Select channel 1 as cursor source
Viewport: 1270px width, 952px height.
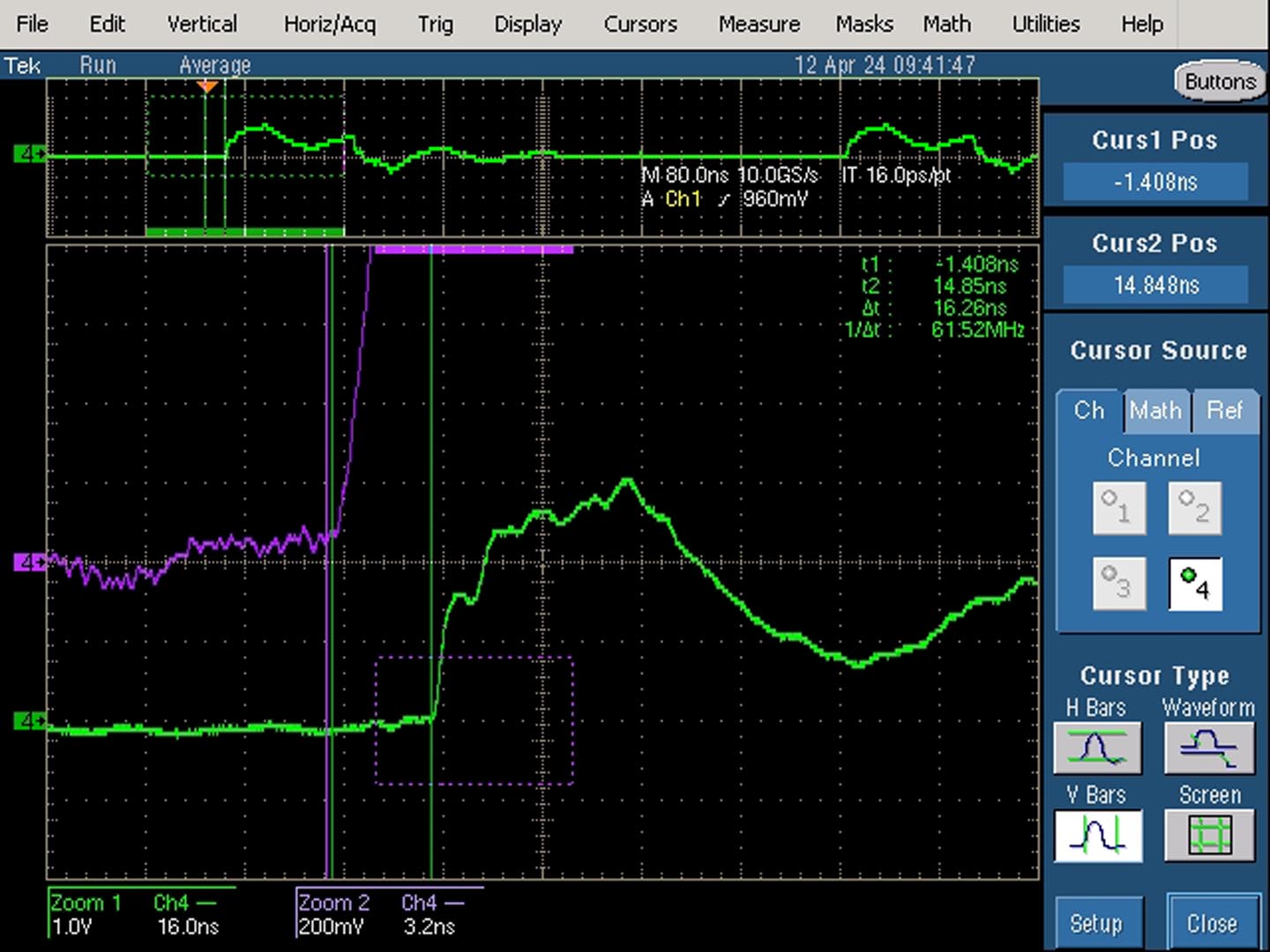(1119, 508)
